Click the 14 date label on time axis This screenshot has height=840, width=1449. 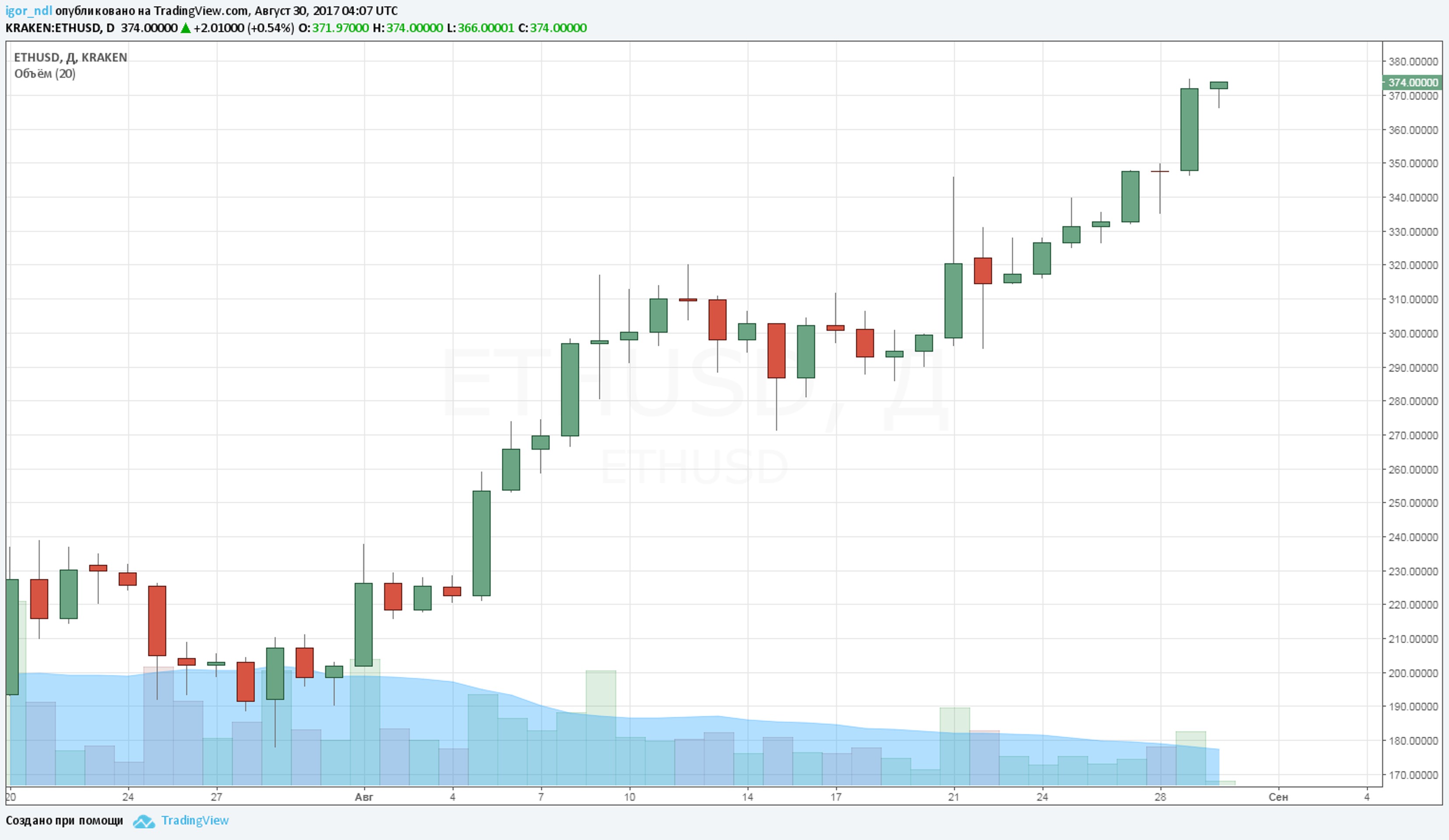tap(747, 797)
